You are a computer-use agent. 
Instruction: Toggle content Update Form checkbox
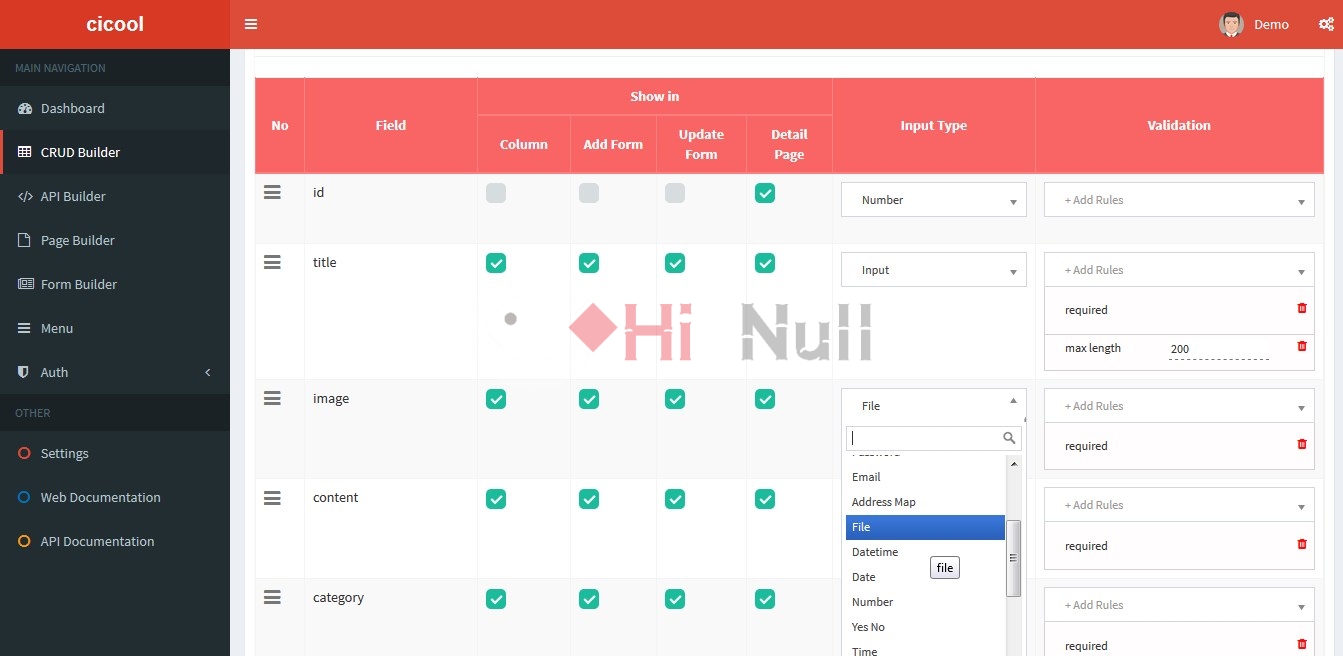675,498
